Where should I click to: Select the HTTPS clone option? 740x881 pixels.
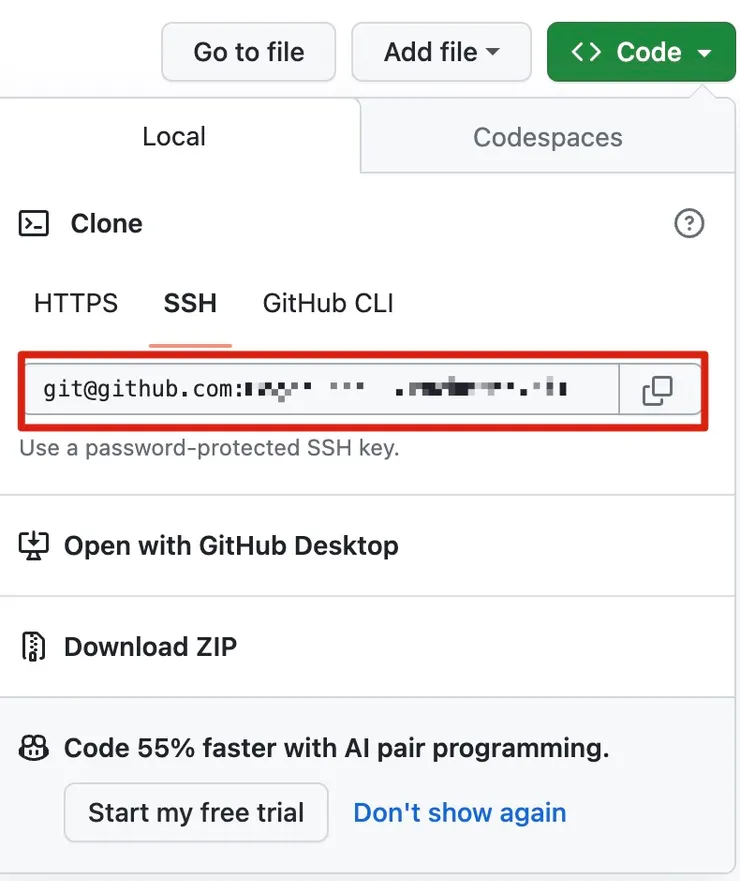point(76,303)
